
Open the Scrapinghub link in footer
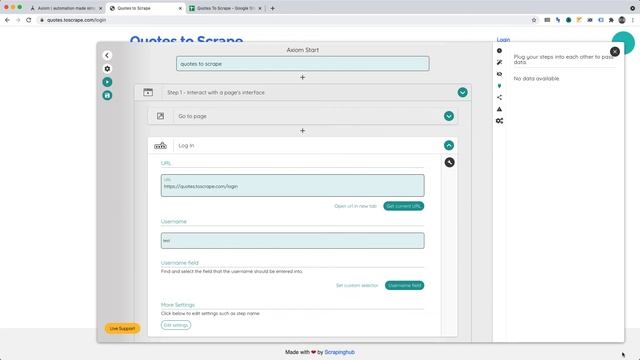tap(340, 352)
